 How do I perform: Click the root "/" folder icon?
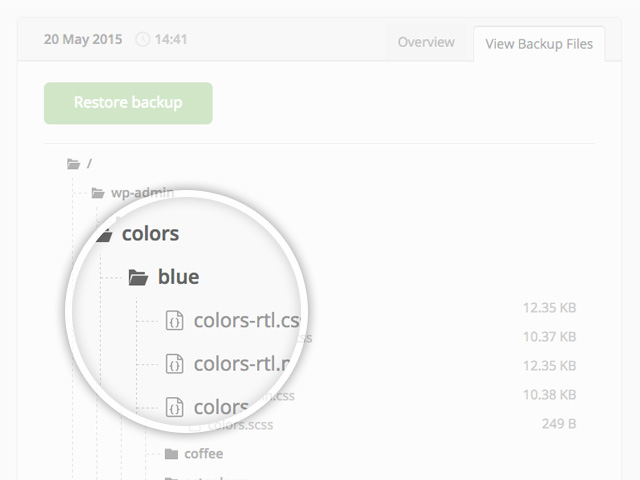[72, 163]
